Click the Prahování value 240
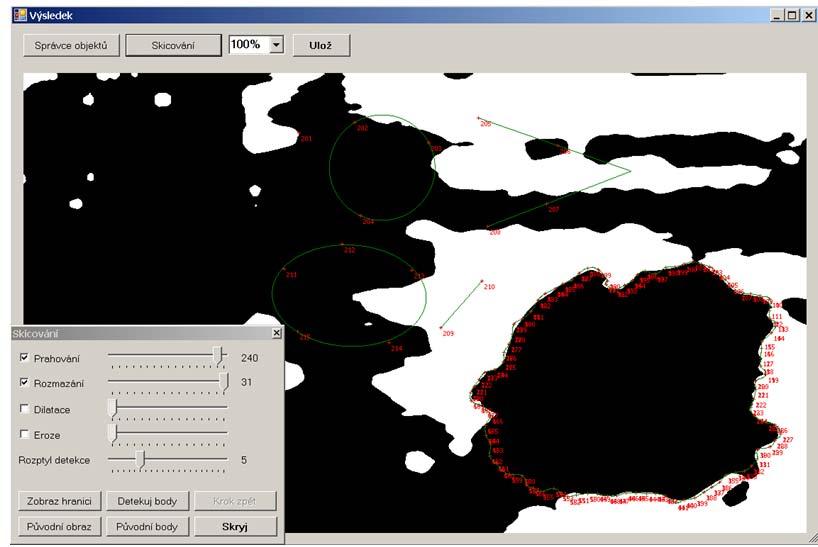Viewport: 818px width, 547px height. [249, 358]
